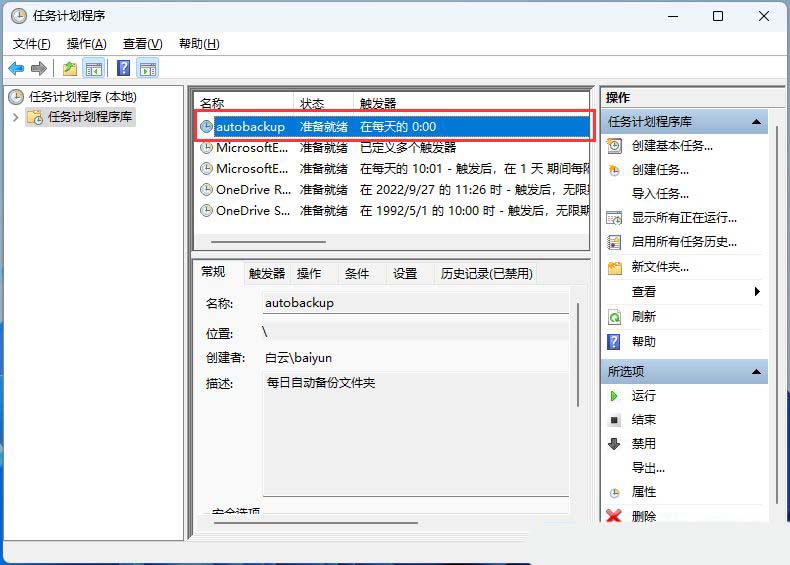Click the folder icon of 任务计划程序库
790x565 pixels.
pyautogui.click(x=35, y=117)
